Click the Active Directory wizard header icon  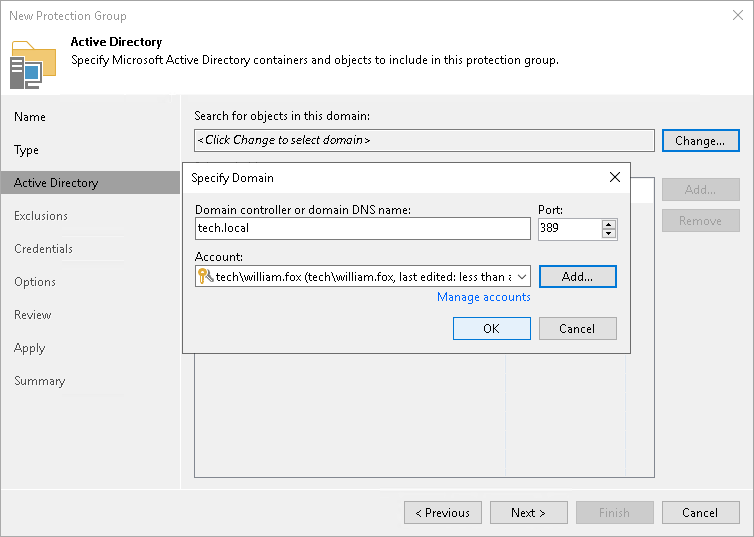coord(33,65)
